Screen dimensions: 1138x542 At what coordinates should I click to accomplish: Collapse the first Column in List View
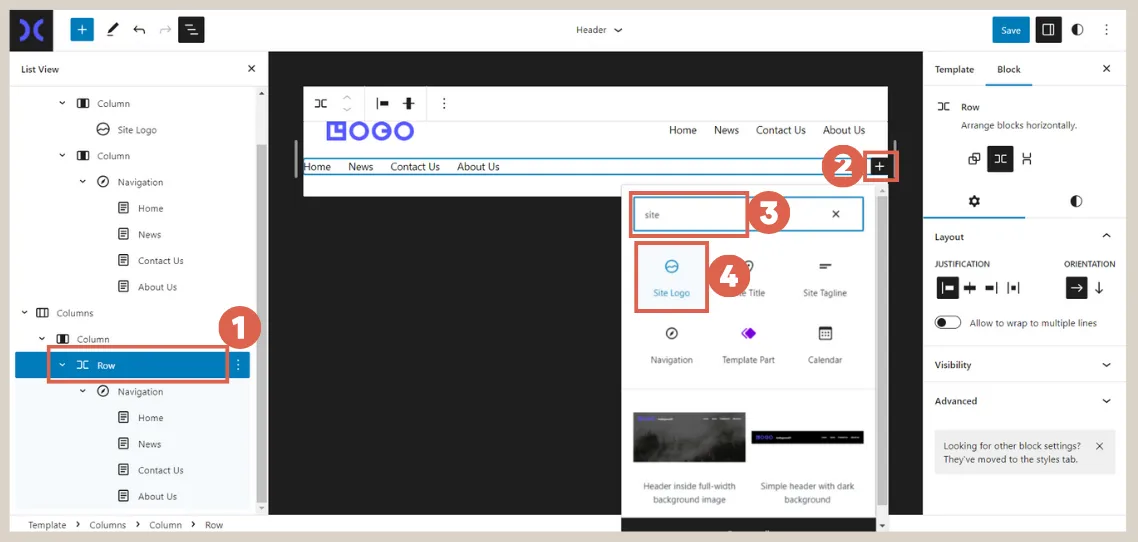tap(62, 104)
